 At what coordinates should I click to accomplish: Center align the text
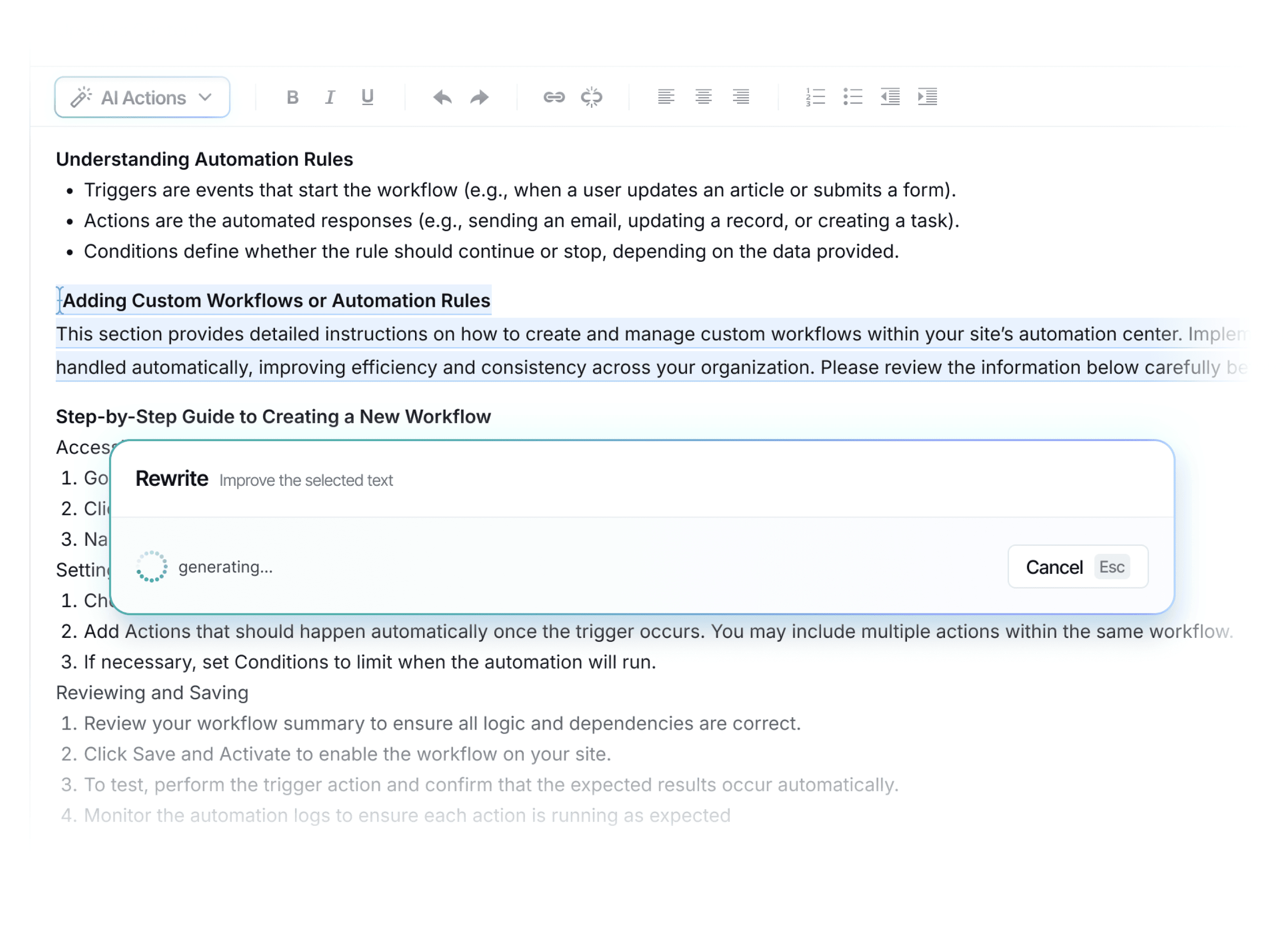coord(703,97)
